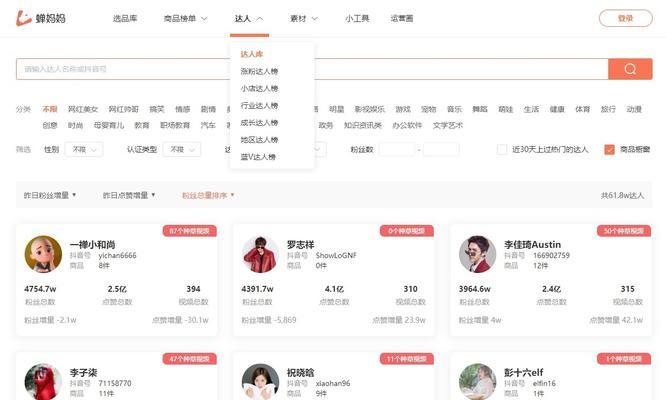Filter by 情感 category

coord(183,109)
